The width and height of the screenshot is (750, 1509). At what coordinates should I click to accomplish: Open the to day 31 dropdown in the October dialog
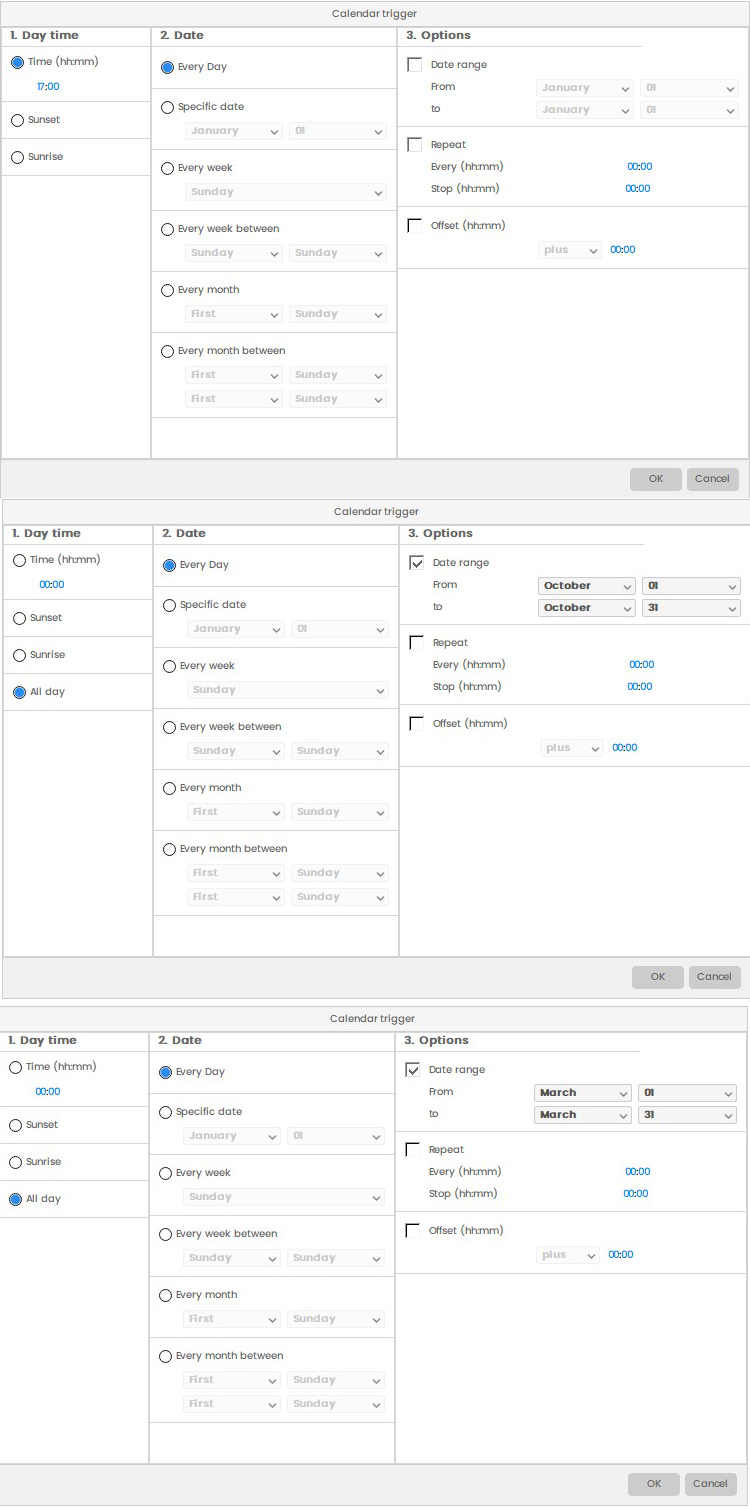(691, 608)
